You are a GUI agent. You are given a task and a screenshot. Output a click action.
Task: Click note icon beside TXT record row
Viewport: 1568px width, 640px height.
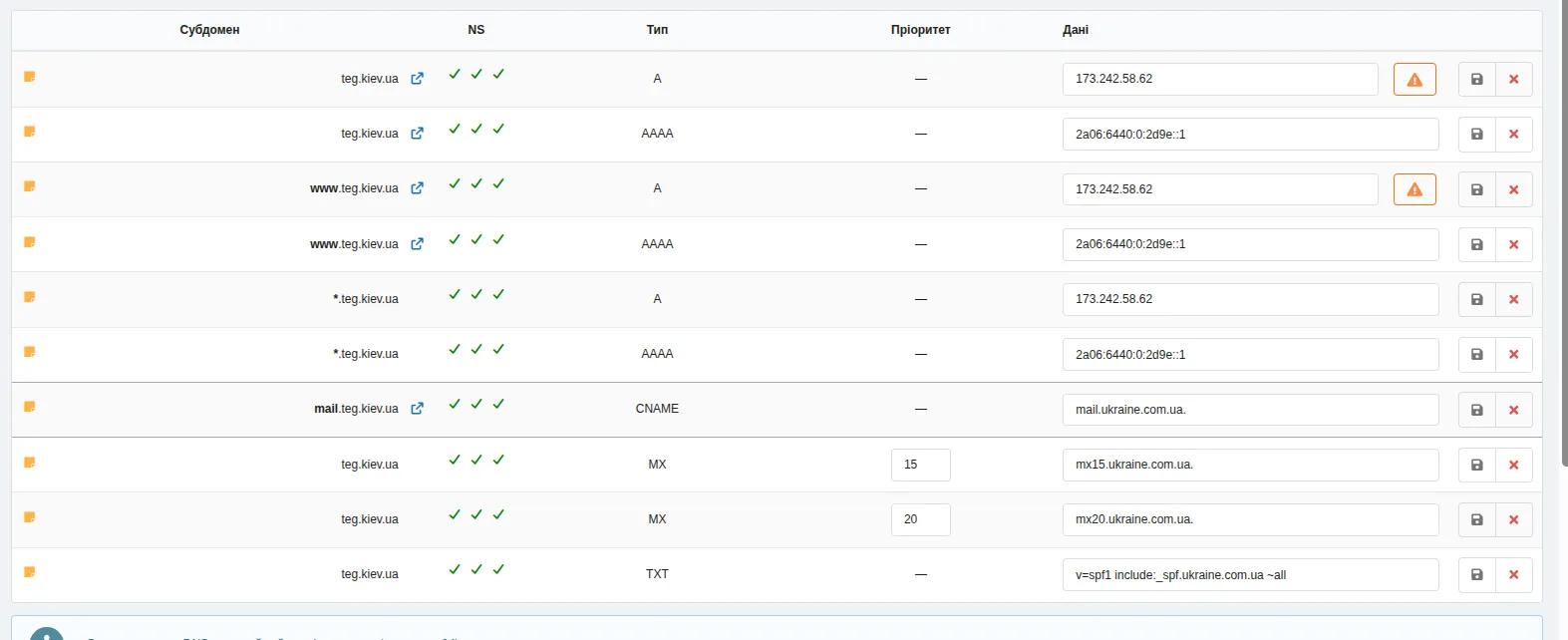point(30,572)
